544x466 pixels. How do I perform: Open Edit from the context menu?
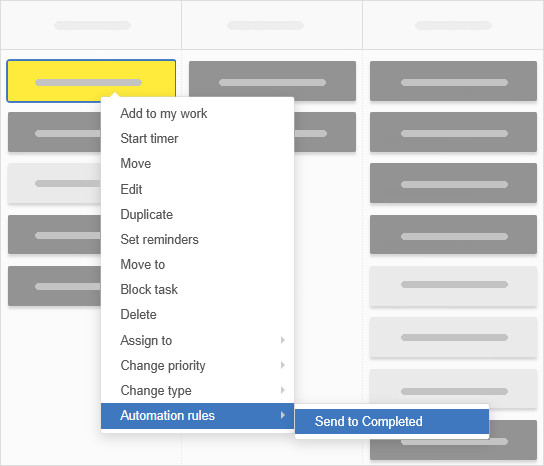[197, 189]
